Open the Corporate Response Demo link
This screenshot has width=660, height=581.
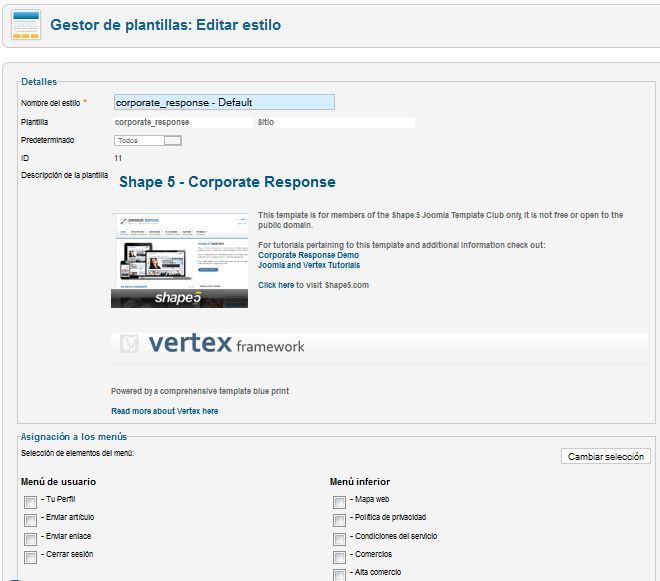[x=309, y=255]
